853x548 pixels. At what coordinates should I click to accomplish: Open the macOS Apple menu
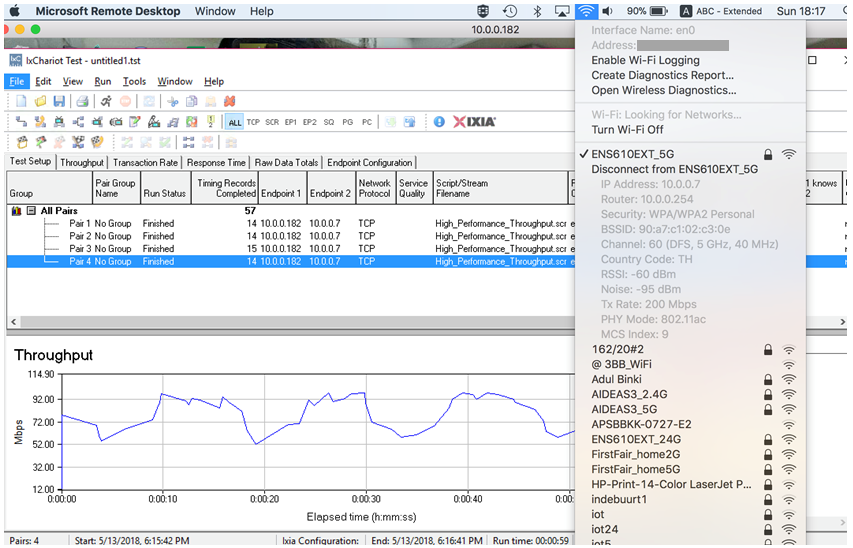coord(15,11)
